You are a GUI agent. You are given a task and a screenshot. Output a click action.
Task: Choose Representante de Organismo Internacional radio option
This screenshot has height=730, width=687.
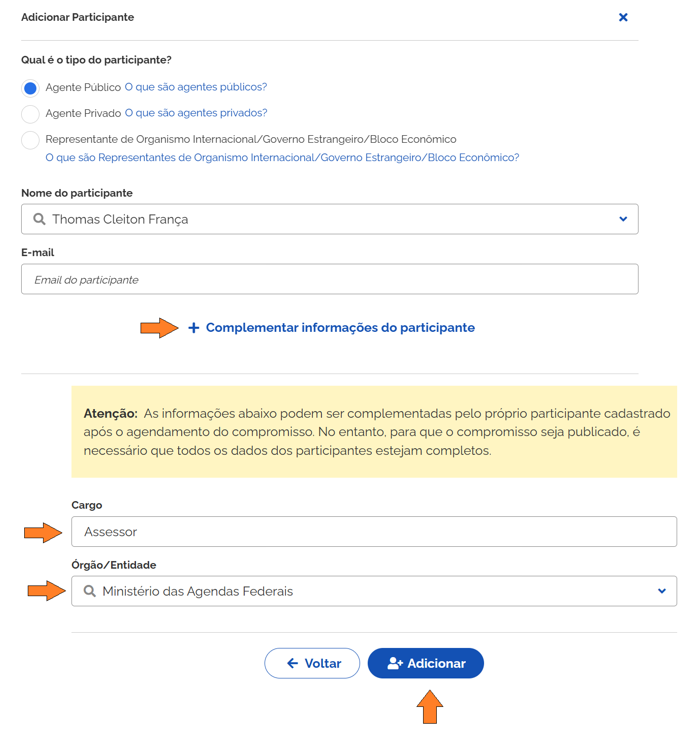pos(31,140)
